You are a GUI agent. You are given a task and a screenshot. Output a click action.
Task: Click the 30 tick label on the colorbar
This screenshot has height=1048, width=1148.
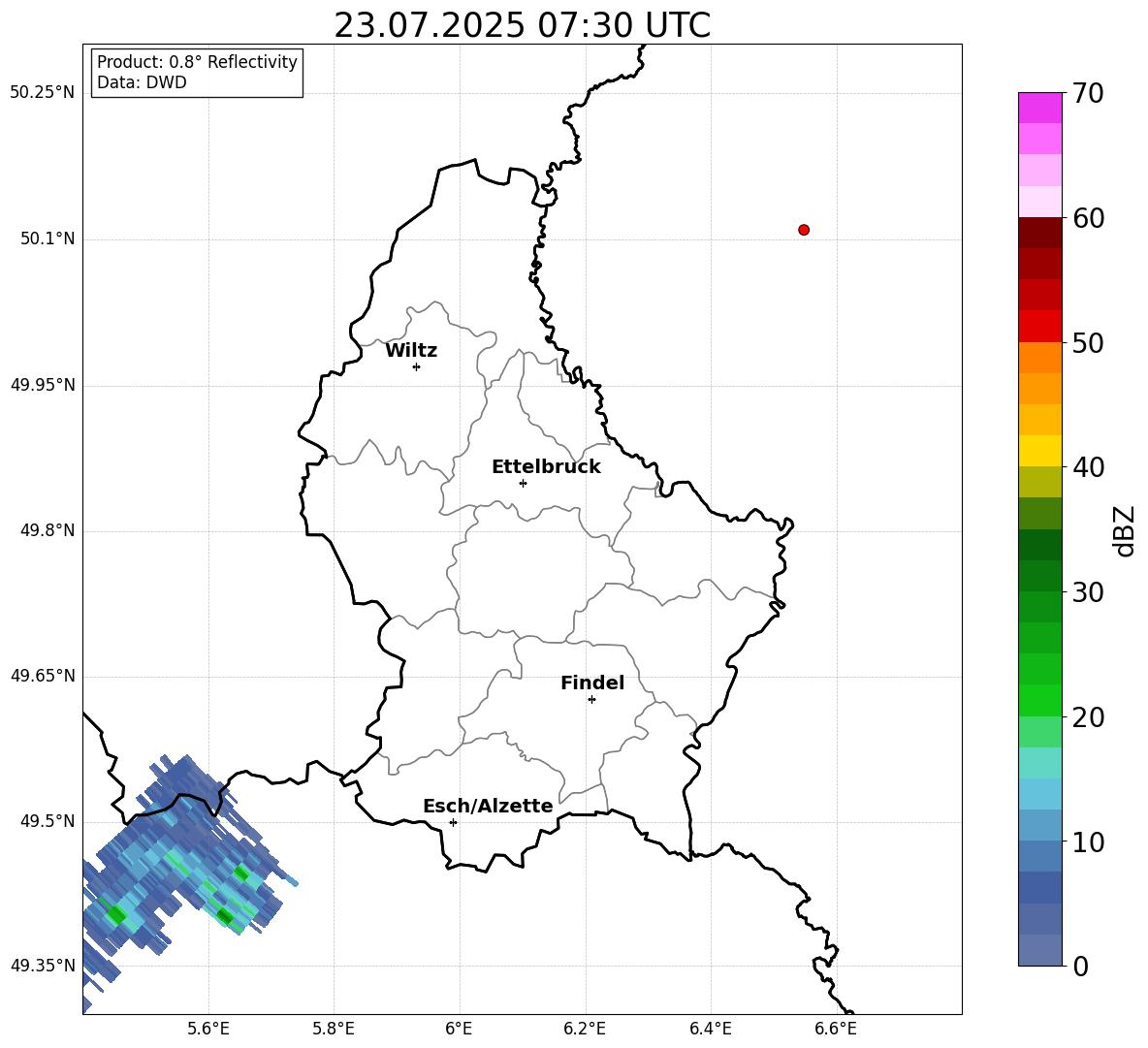pyautogui.click(x=1088, y=592)
